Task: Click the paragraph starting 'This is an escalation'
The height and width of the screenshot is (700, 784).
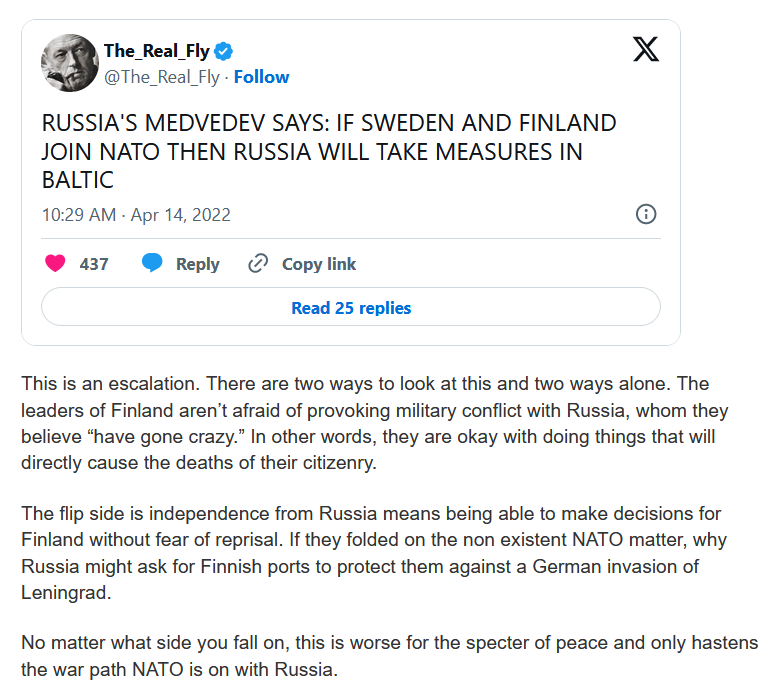Action: pyautogui.click(x=374, y=424)
